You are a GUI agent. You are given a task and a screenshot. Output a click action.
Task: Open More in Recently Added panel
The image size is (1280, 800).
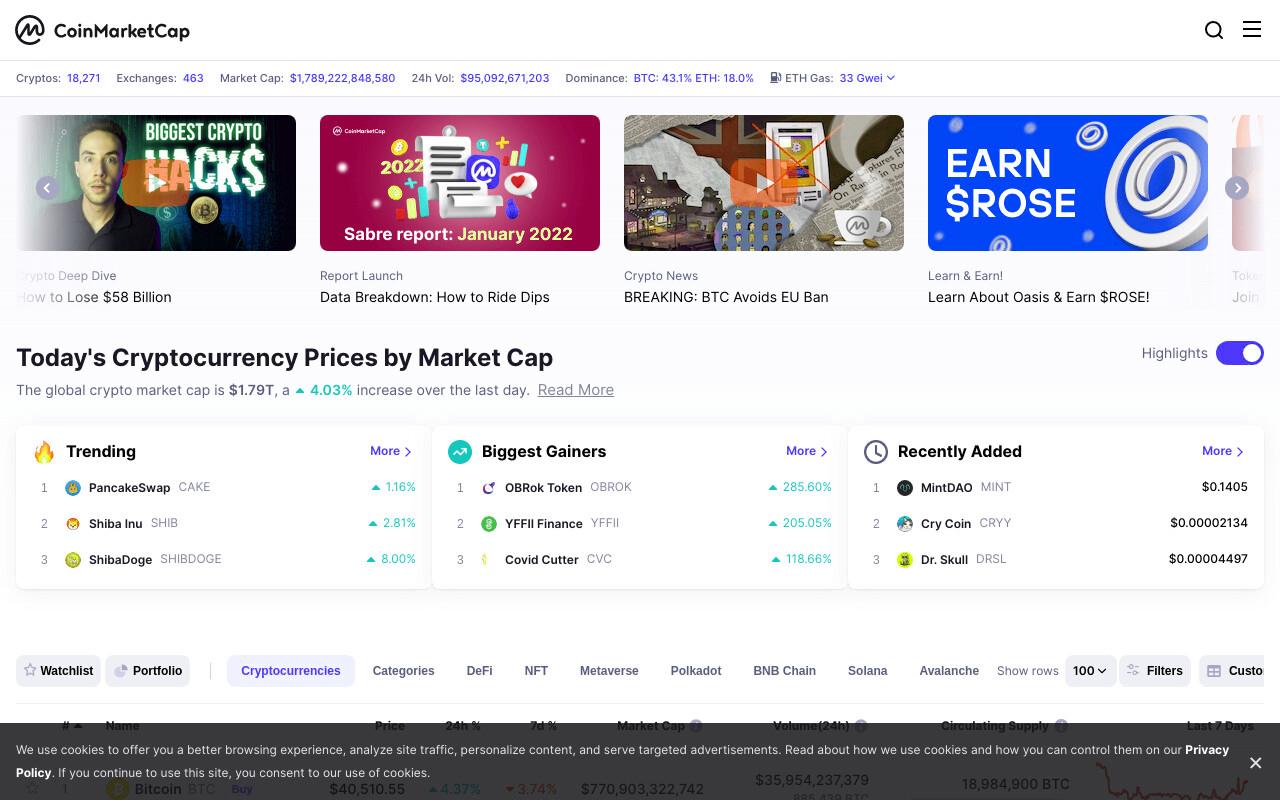1223,451
